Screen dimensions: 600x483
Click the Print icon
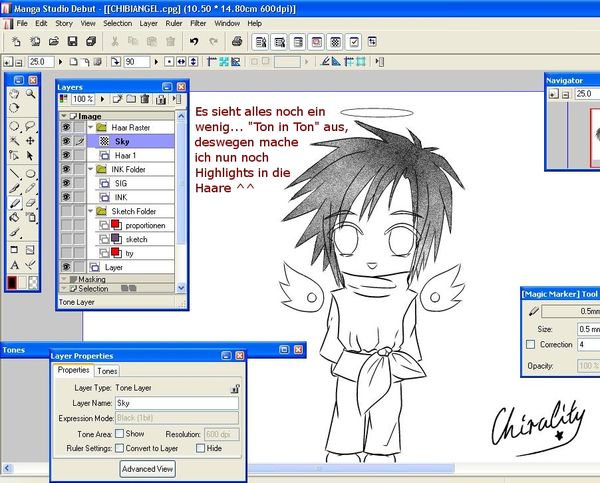(237, 41)
